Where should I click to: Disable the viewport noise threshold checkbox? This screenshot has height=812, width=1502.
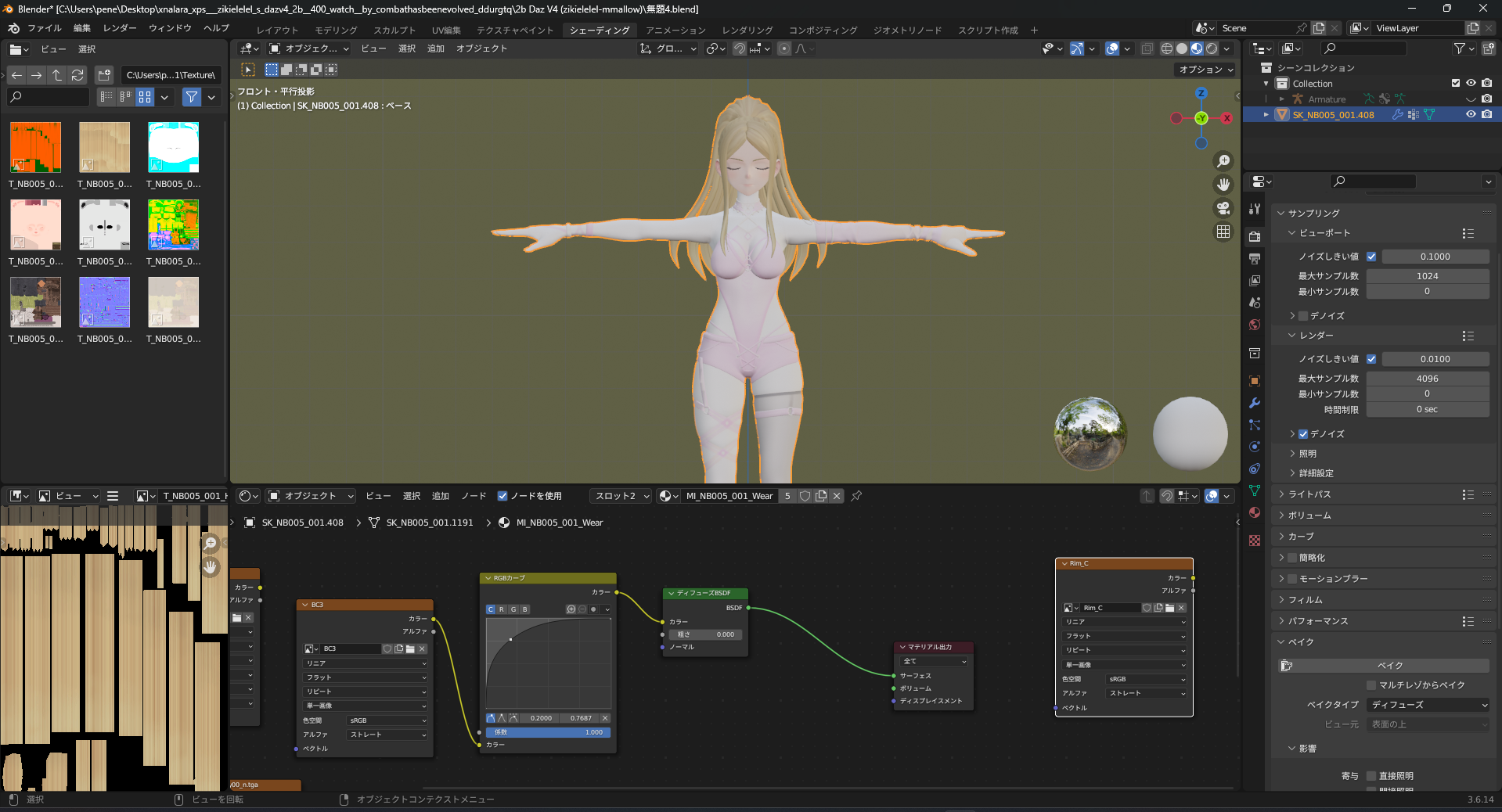click(x=1371, y=257)
